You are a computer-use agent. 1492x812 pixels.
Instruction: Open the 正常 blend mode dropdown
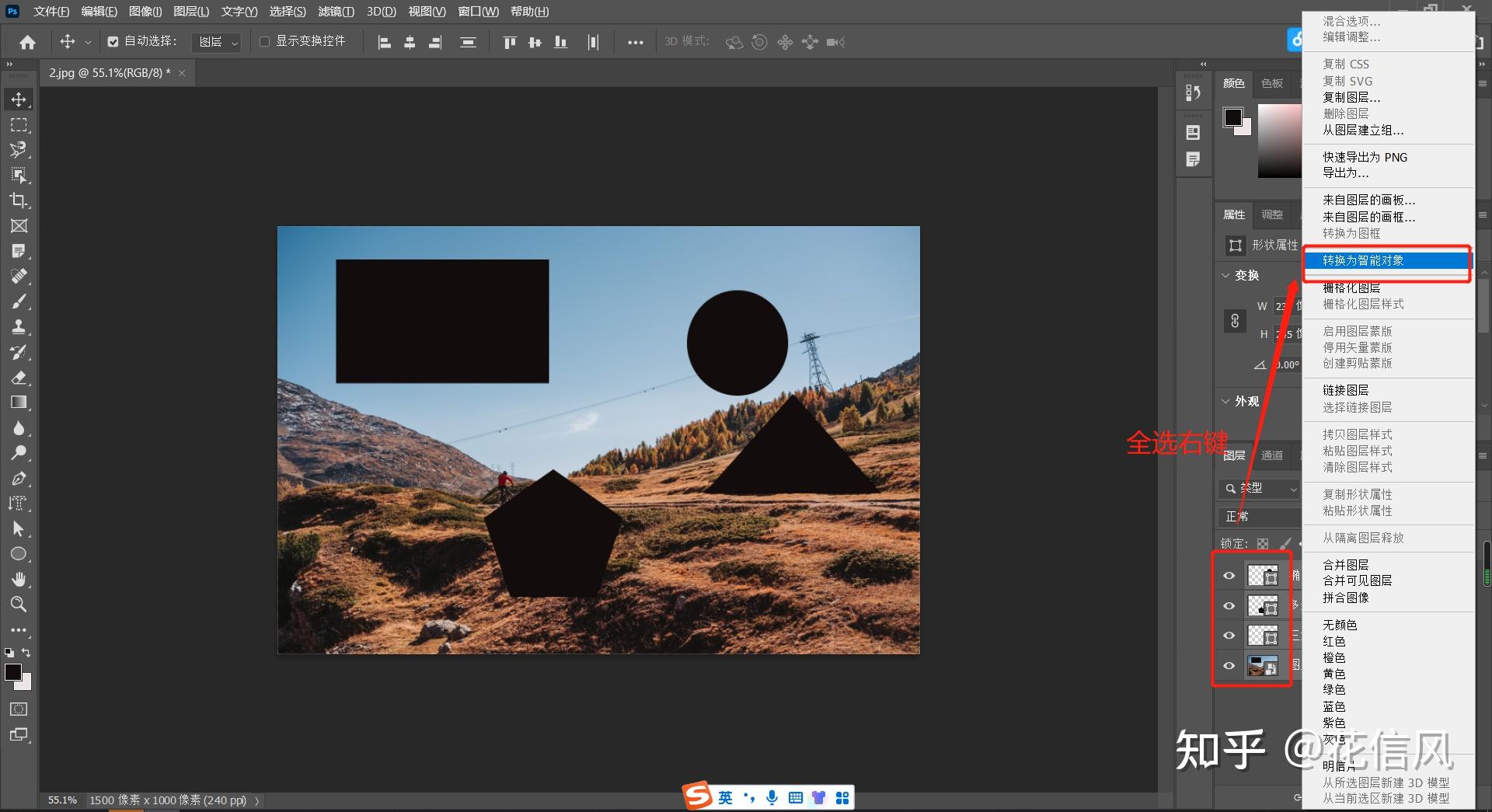click(1260, 516)
